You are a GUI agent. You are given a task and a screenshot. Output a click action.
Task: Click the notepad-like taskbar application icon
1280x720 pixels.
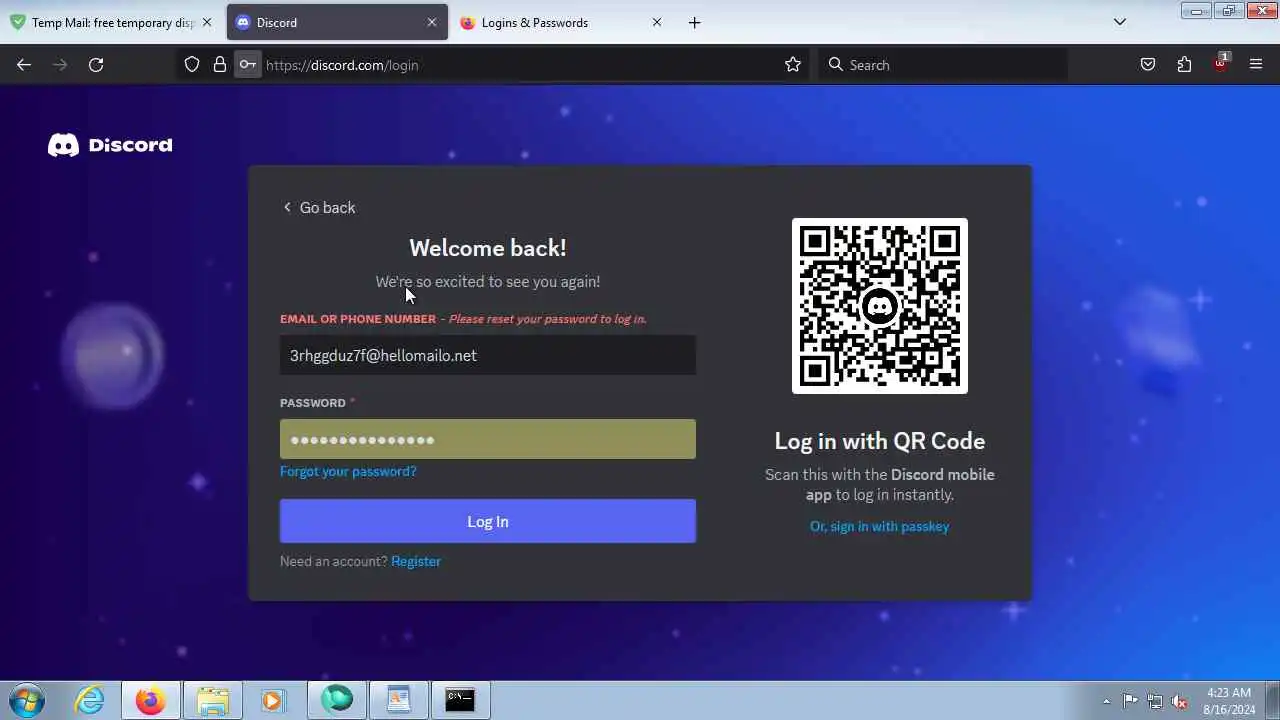pyautogui.click(x=398, y=700)
